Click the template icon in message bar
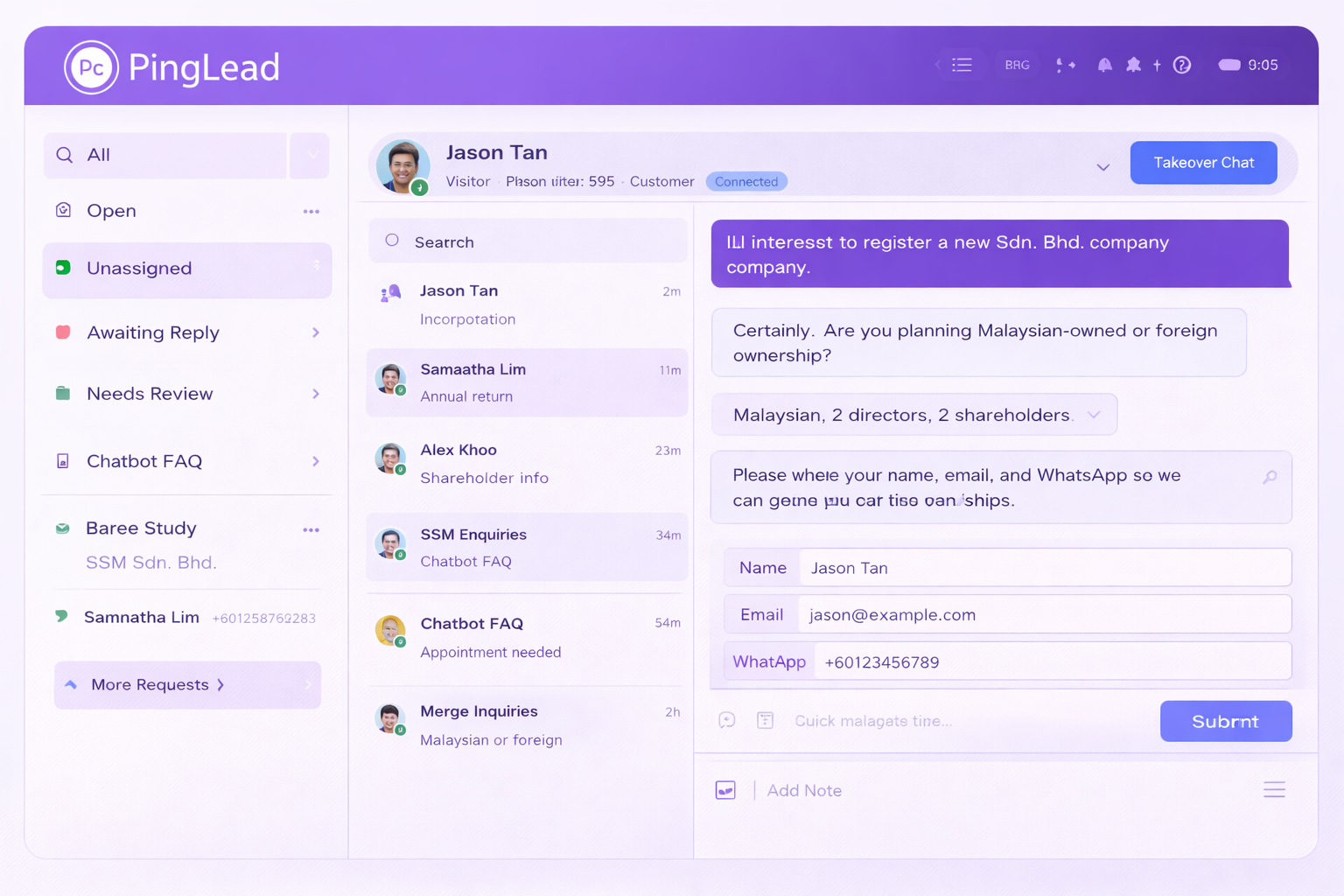The width and height of the screenshot is (1344, 896). click(x=765, y=720)
